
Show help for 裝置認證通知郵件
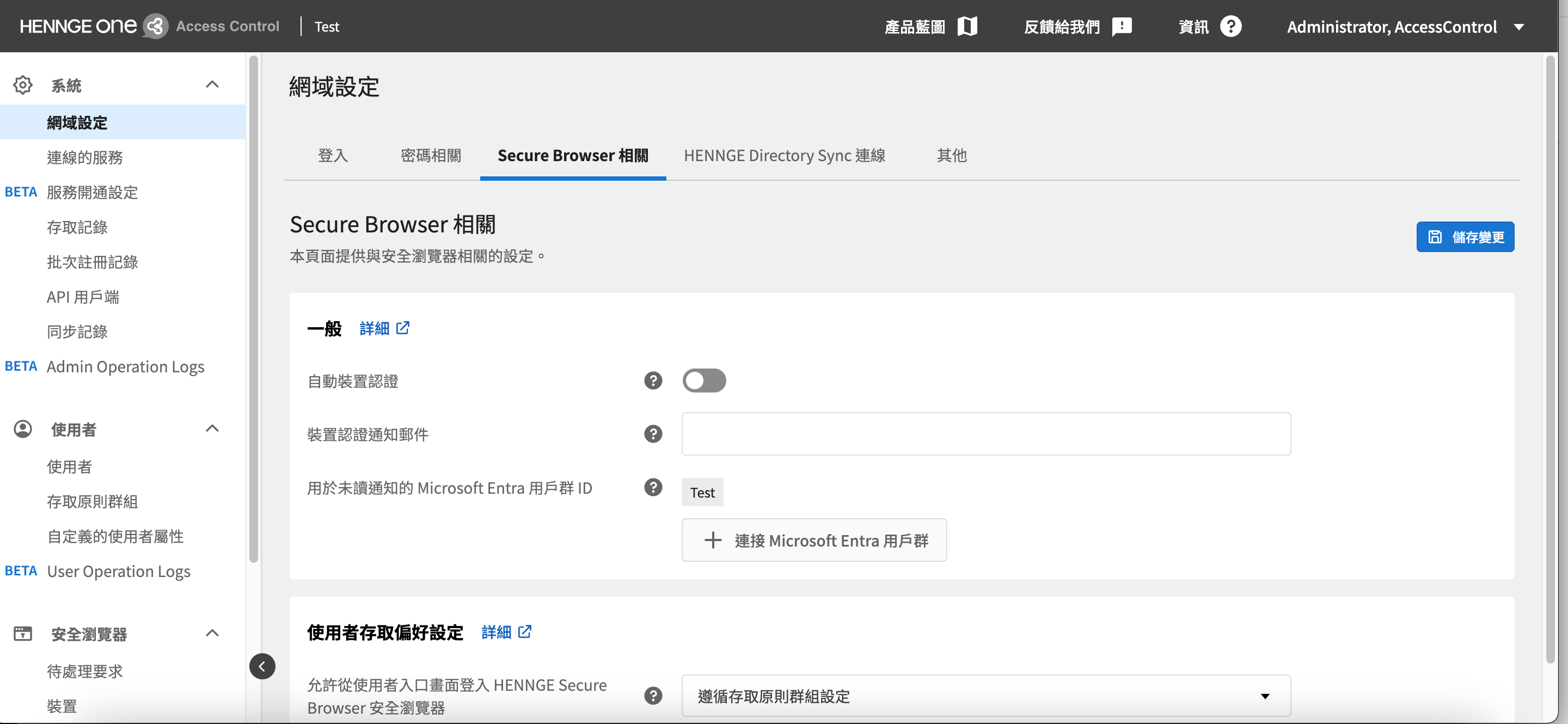(653, 434)
